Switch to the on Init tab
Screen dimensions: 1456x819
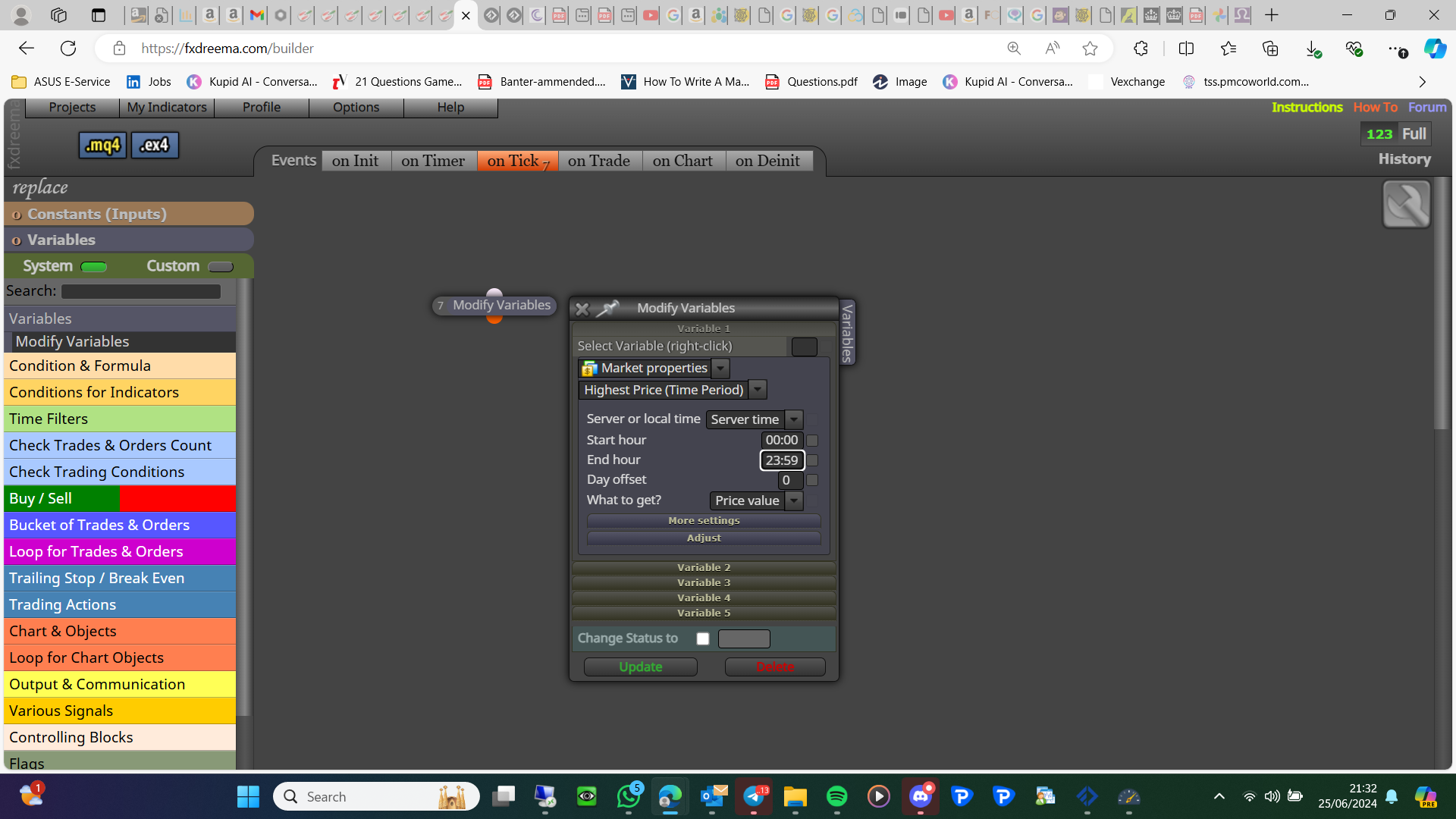point(355,161)
